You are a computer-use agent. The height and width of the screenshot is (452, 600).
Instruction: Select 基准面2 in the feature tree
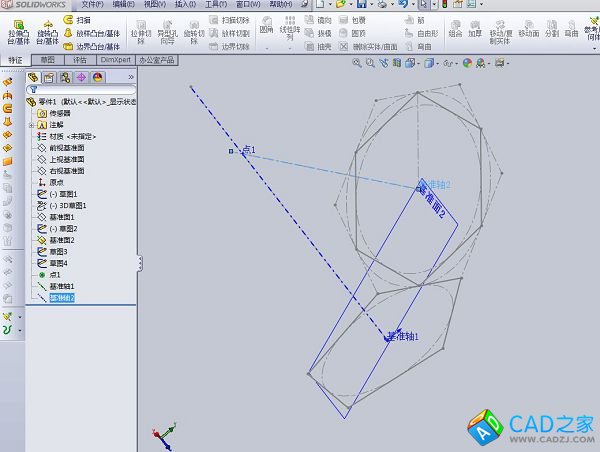[62, 240]
